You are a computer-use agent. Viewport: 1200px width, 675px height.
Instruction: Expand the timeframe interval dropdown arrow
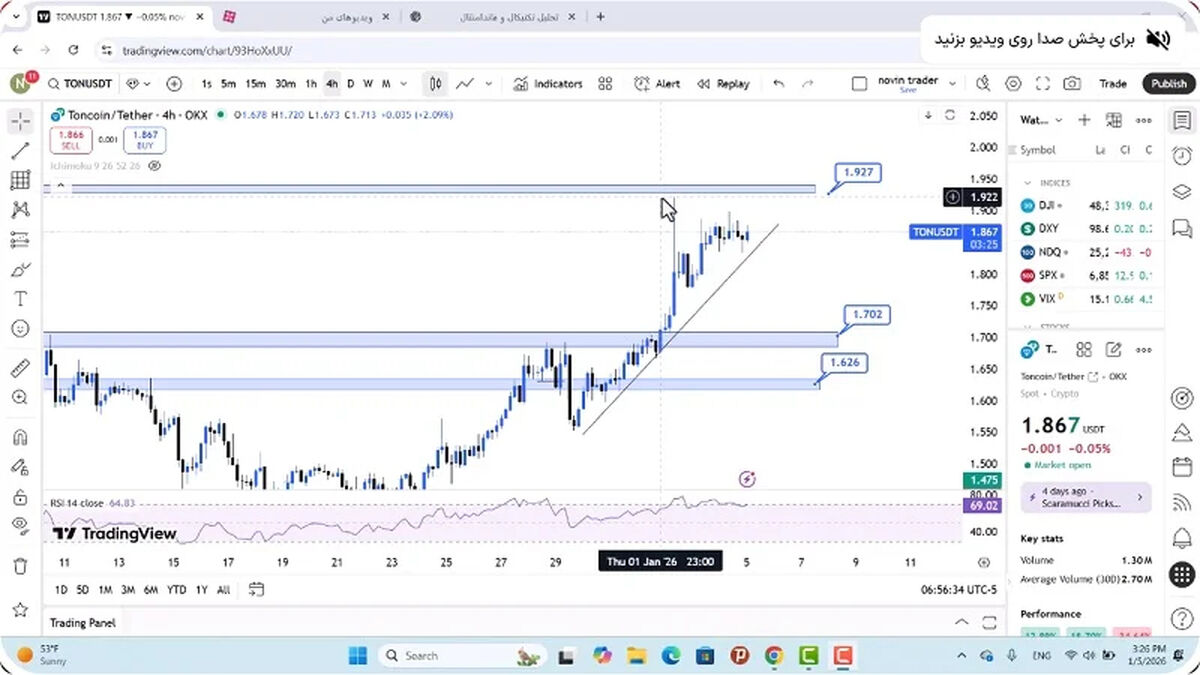click(403, 84)
